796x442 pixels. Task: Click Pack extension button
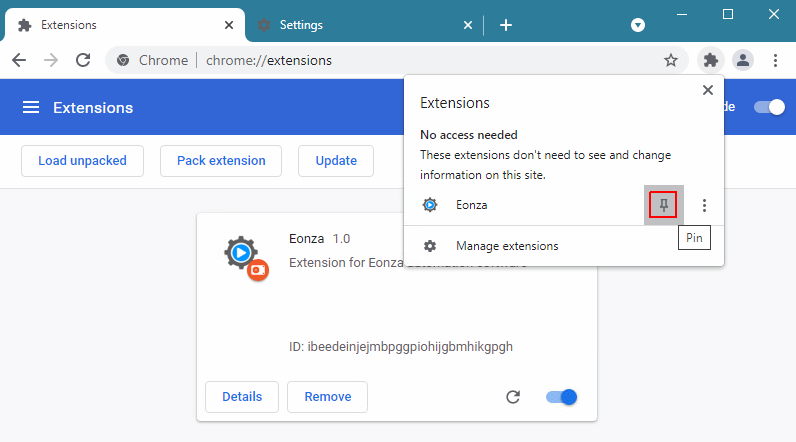[221, 161]
